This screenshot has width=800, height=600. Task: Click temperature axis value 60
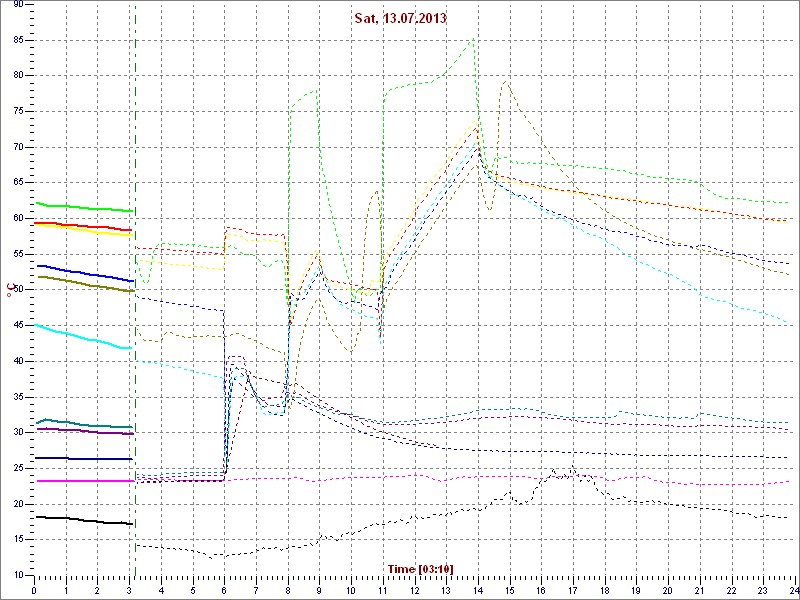click(x=18, y=218)
